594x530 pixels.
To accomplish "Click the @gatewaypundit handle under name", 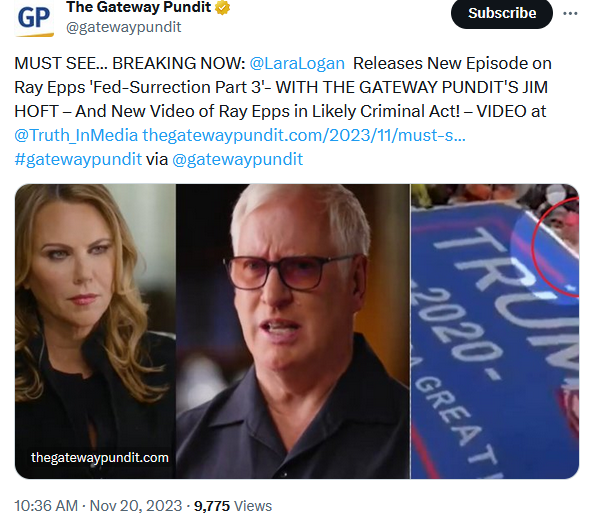I will [123, 27].
